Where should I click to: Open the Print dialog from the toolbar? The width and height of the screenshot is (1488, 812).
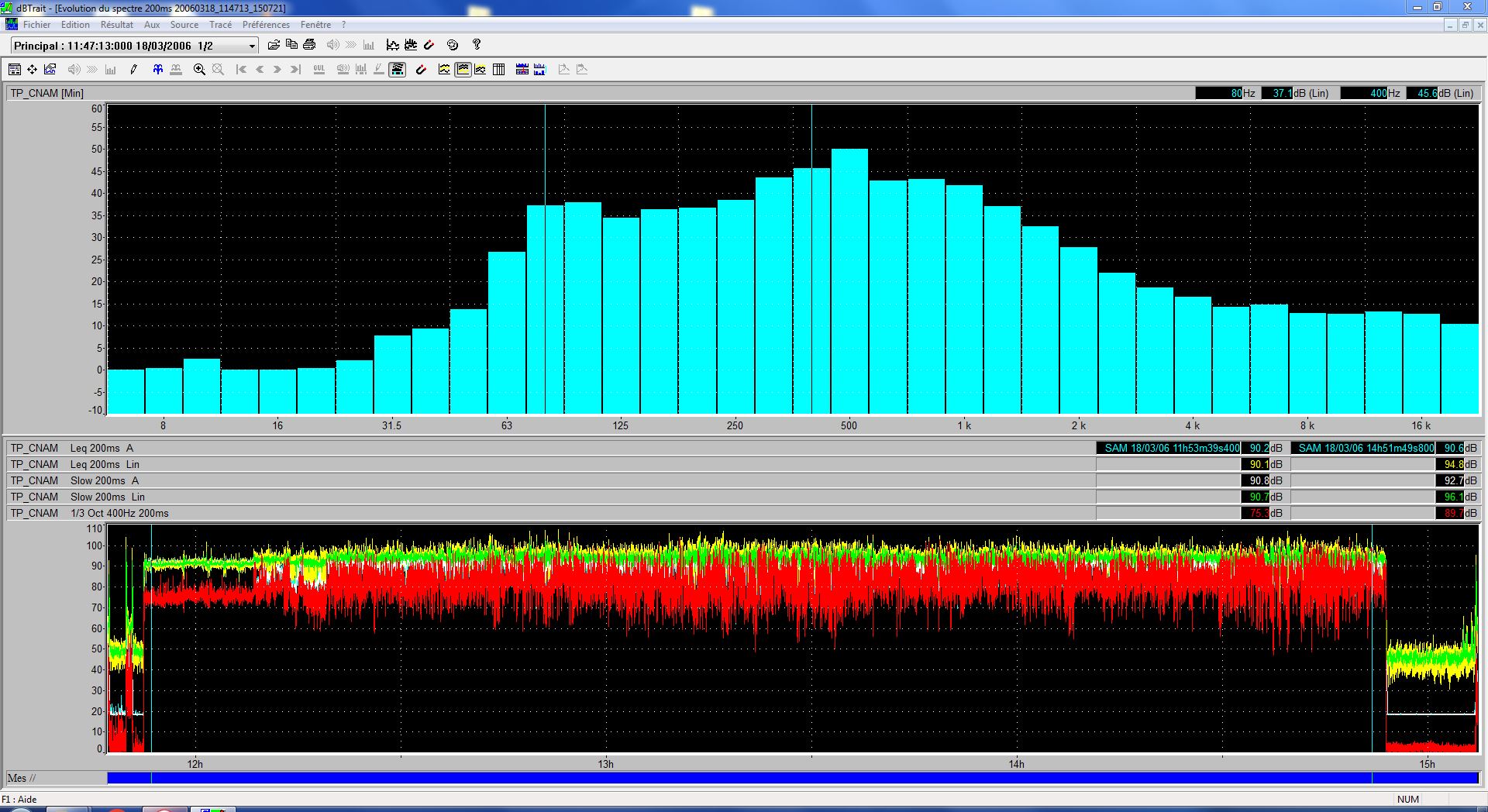(309, 44)
